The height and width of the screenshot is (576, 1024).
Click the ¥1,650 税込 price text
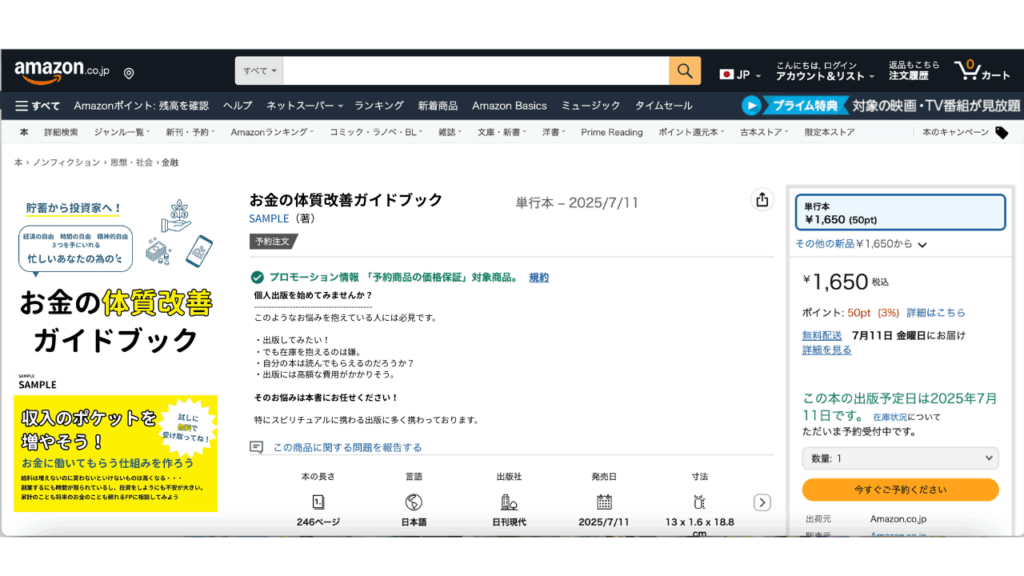coord(846,281)
